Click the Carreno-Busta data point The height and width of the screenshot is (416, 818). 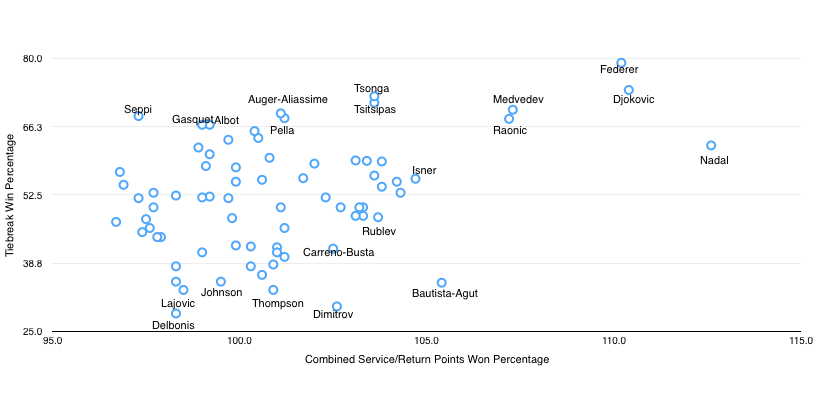click(333, 249)
